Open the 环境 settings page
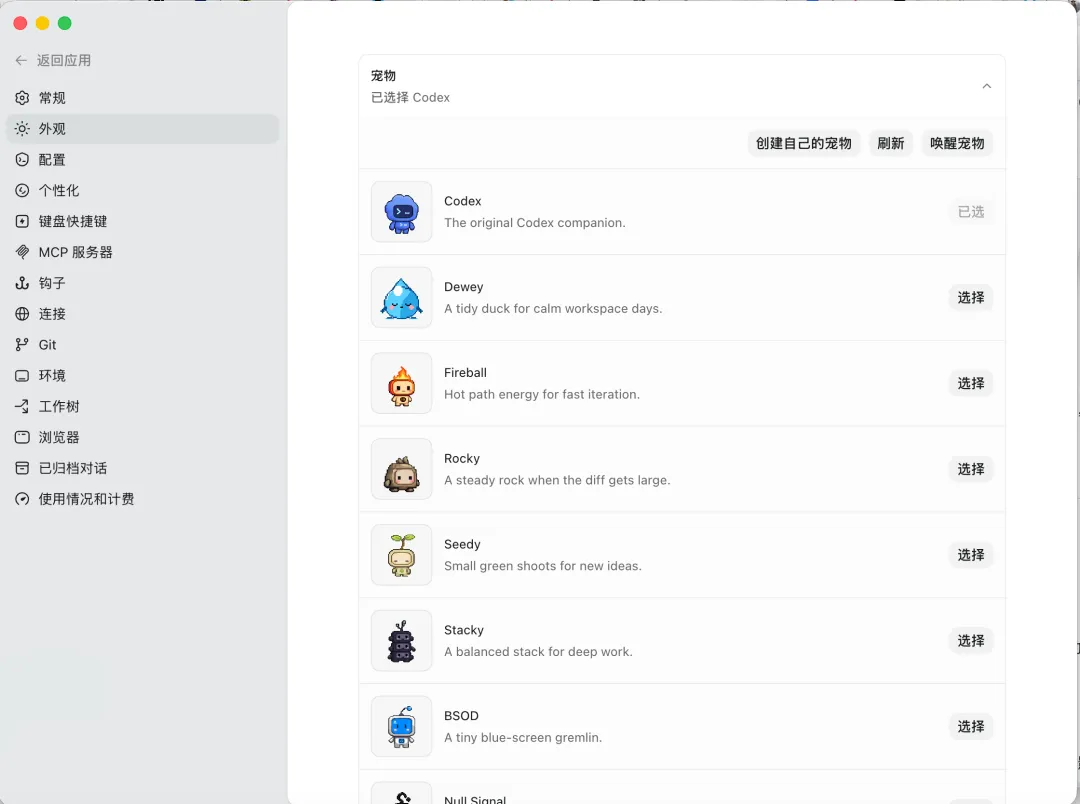The width and height of the screenshot is (1080, 804). [x=143, y=375]
